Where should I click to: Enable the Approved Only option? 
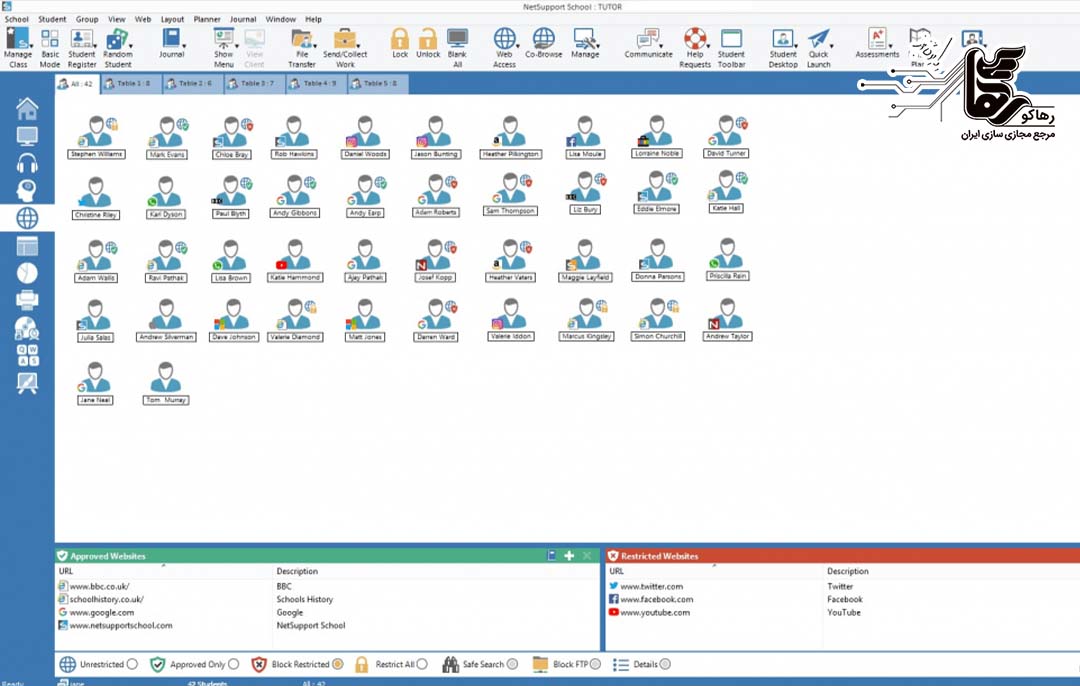coord(233,664)
